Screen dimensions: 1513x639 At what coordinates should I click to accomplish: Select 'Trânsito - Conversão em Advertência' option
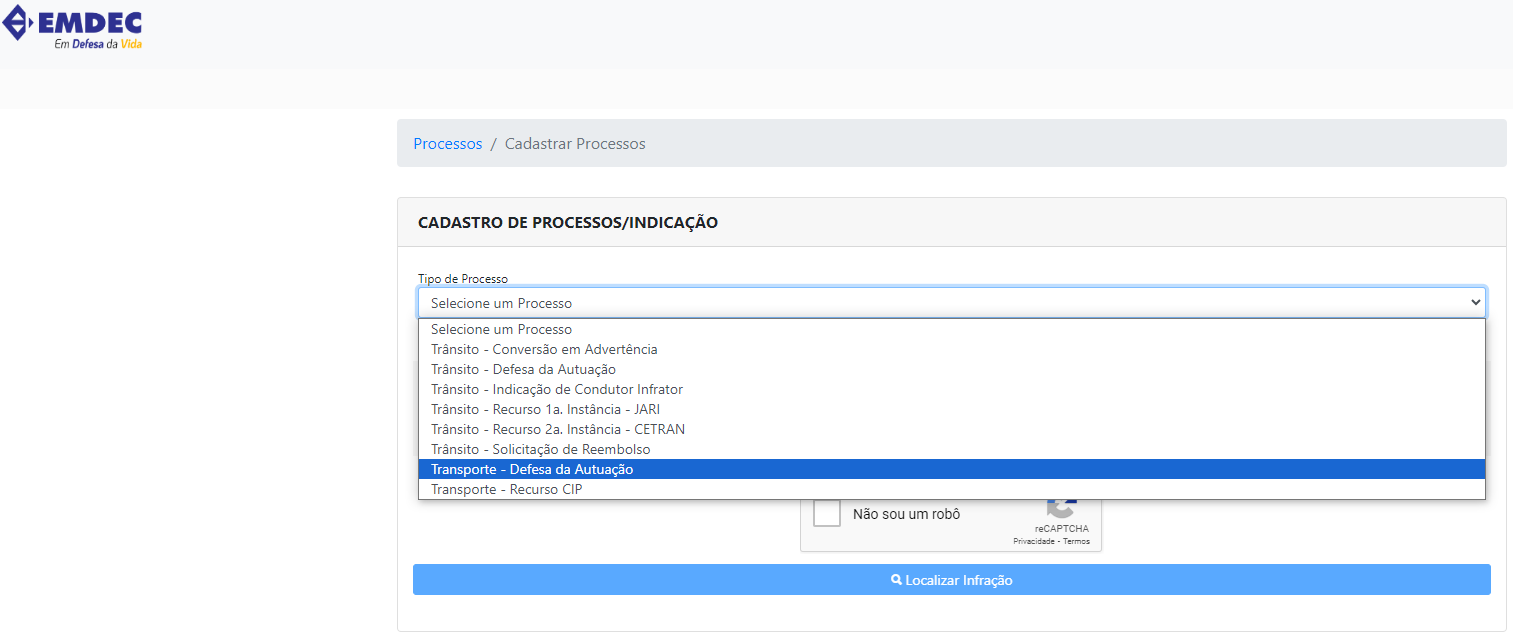click(x=544, y=349)
